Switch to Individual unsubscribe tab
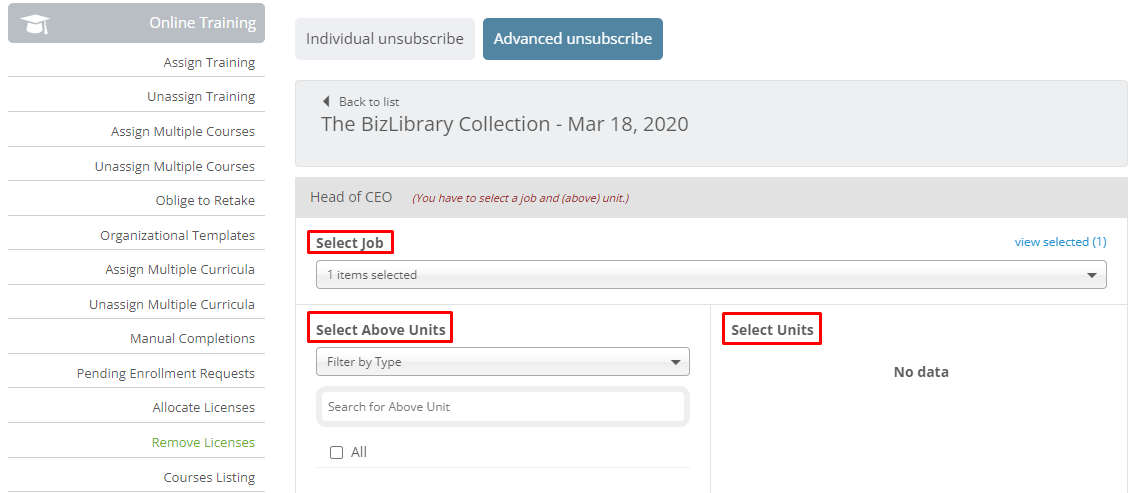The image size is (1140, 493). (385, 39)
